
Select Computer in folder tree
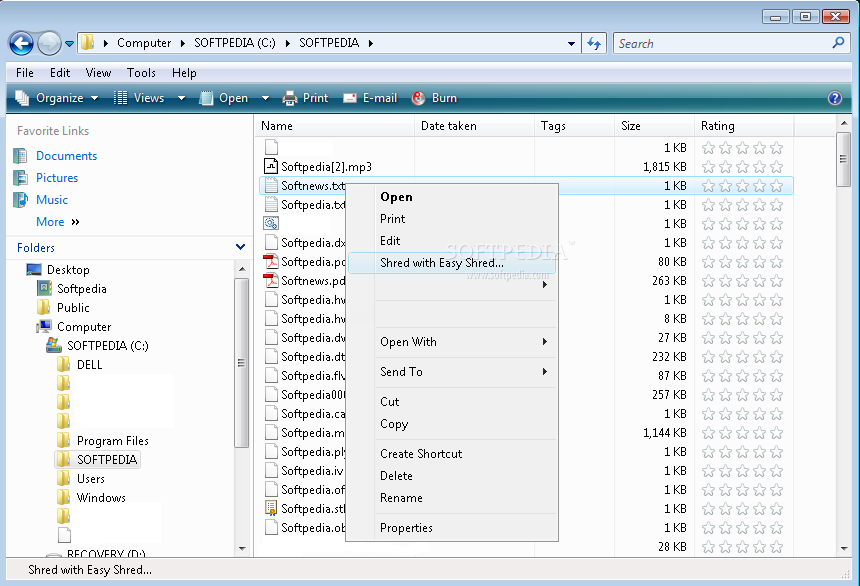coord(84,327)
